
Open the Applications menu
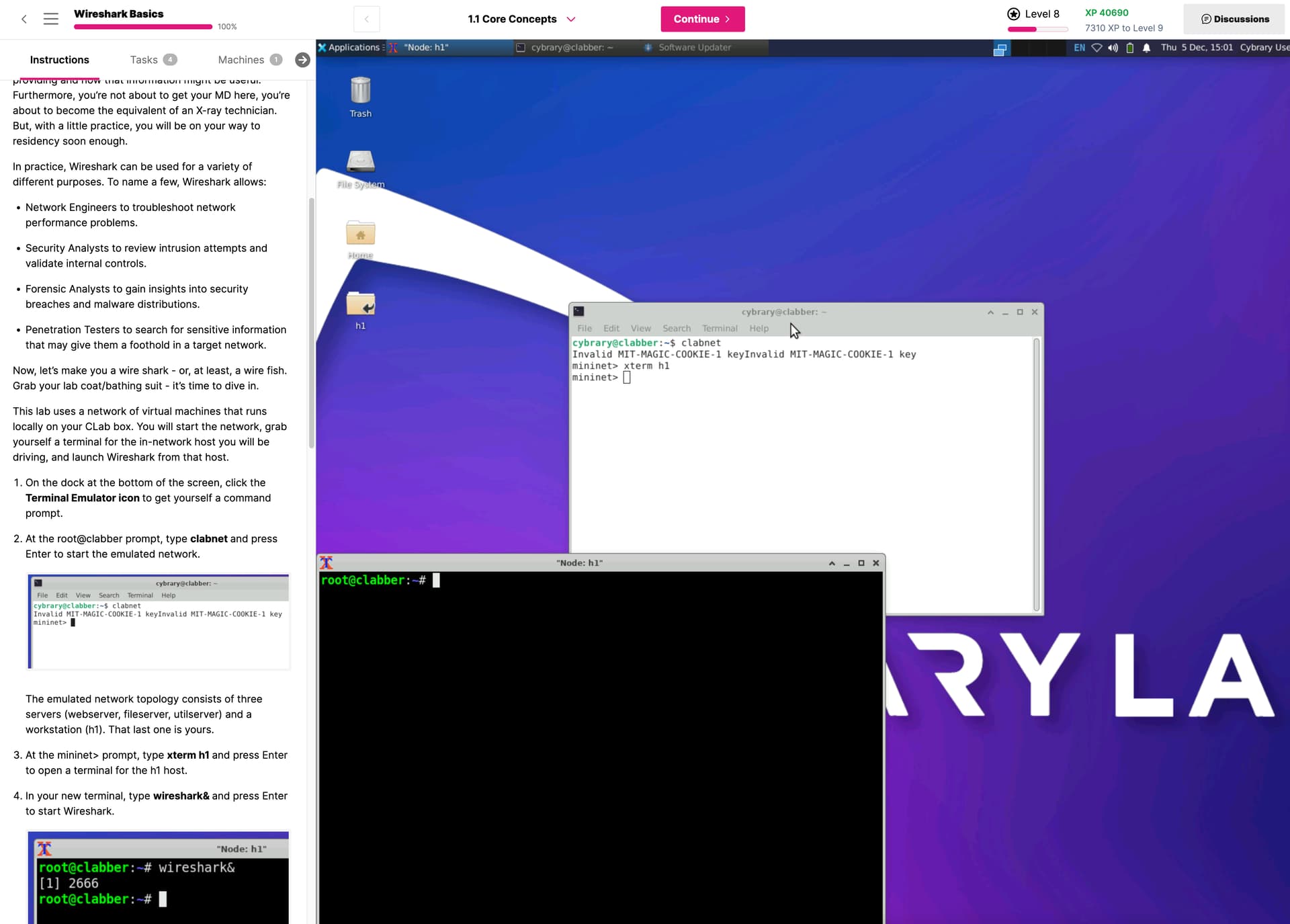tap(349, 48)
